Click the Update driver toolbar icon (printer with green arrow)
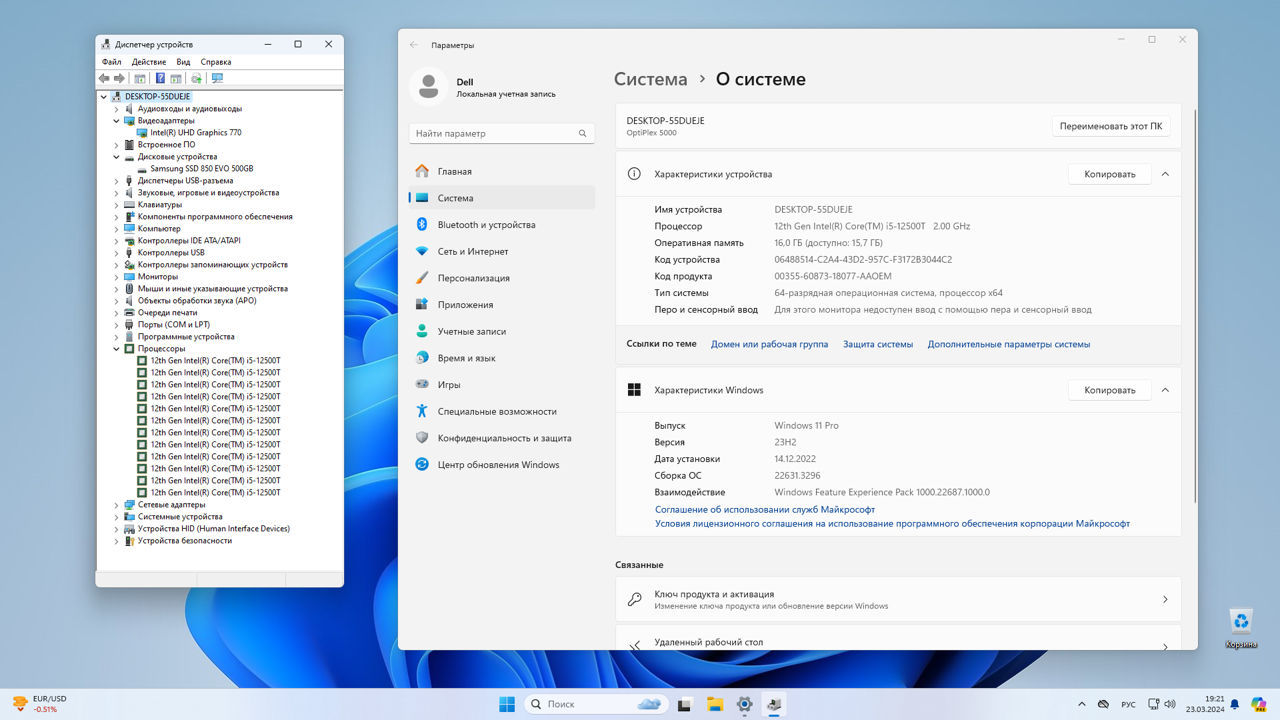 pyautogui.click(x=196, y=78)
